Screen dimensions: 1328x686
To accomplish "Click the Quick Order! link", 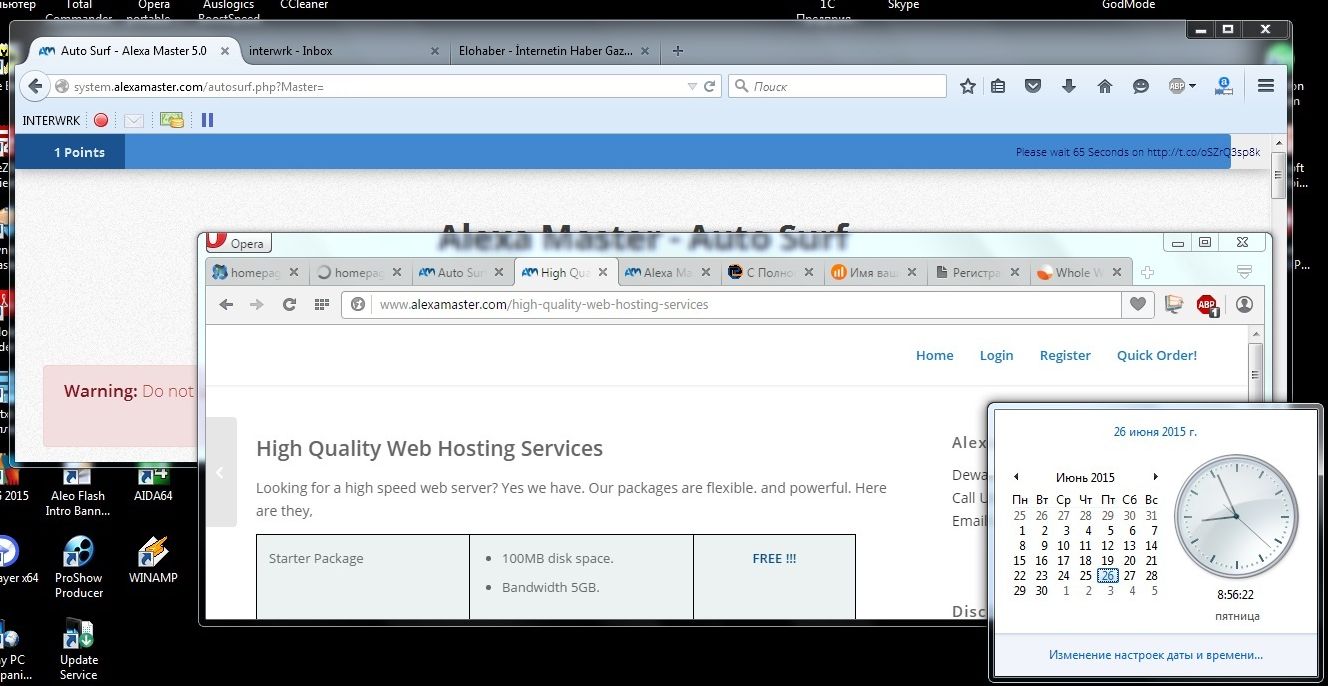I will [x=1156, y=355].
